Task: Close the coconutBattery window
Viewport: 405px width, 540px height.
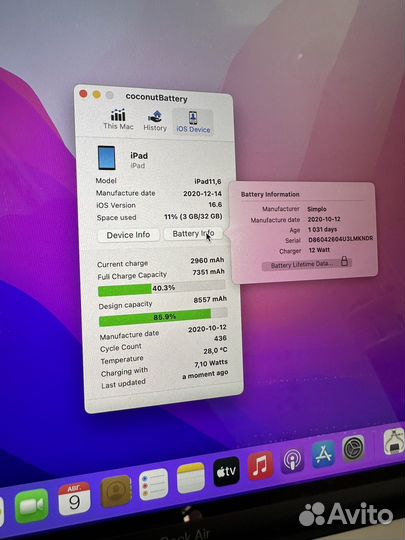Action: pos(83,93)
